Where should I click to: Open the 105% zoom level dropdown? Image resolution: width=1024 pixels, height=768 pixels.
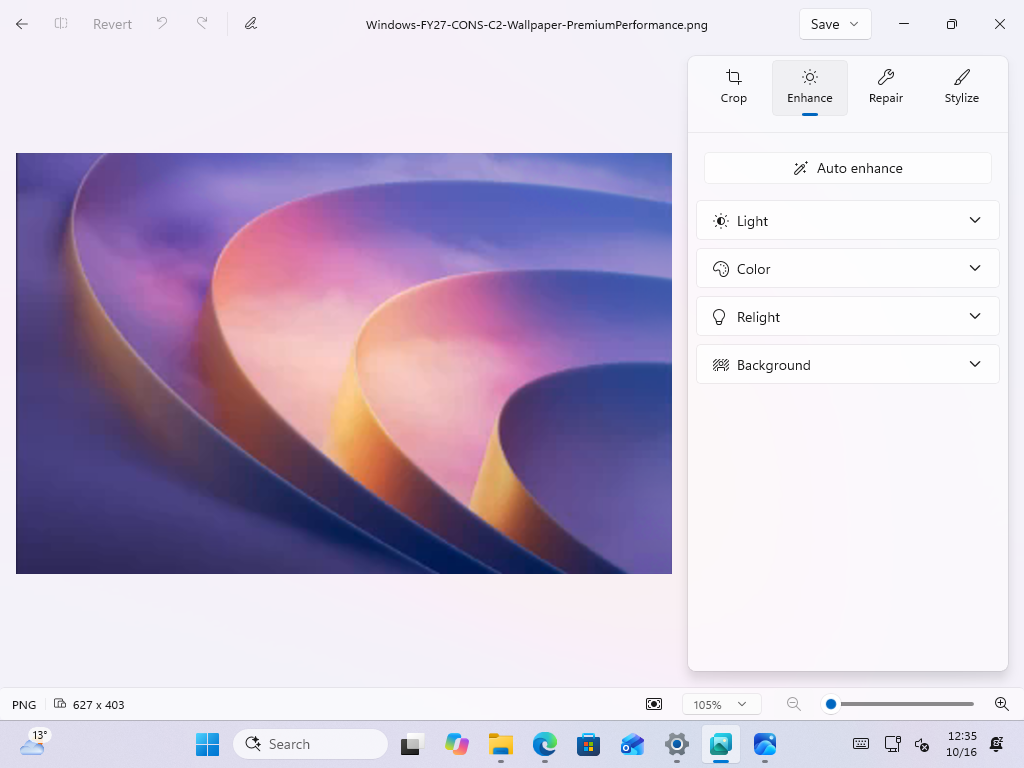(x=722, y=705)
